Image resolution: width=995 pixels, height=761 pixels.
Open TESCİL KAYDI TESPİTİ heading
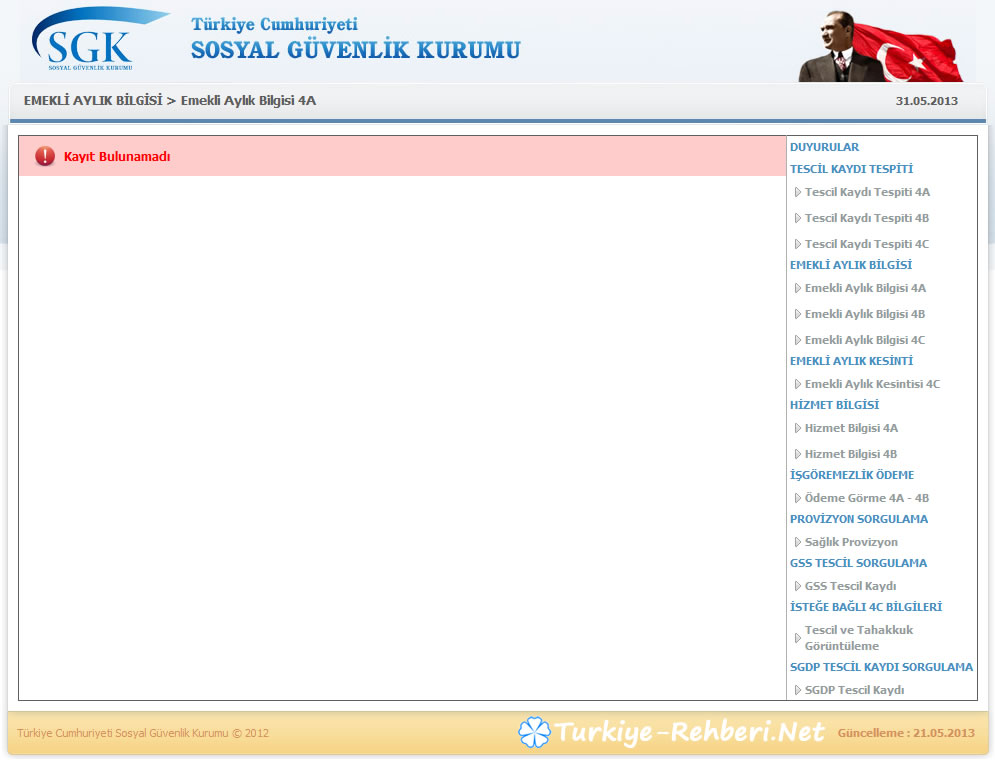(851, 169)
